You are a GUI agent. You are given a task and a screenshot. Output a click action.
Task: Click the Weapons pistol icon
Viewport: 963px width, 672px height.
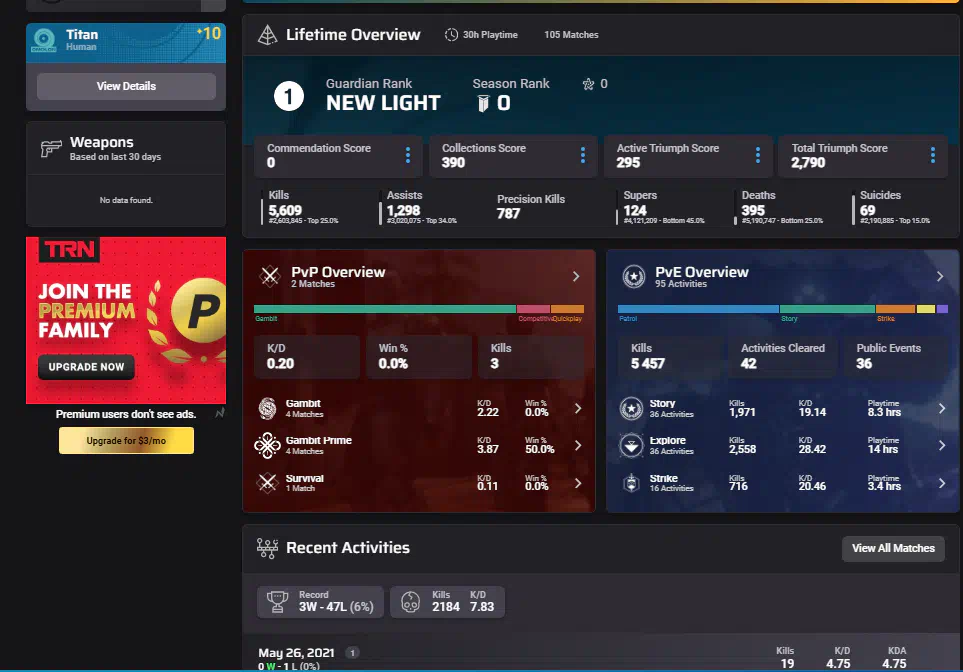(51, 149)
